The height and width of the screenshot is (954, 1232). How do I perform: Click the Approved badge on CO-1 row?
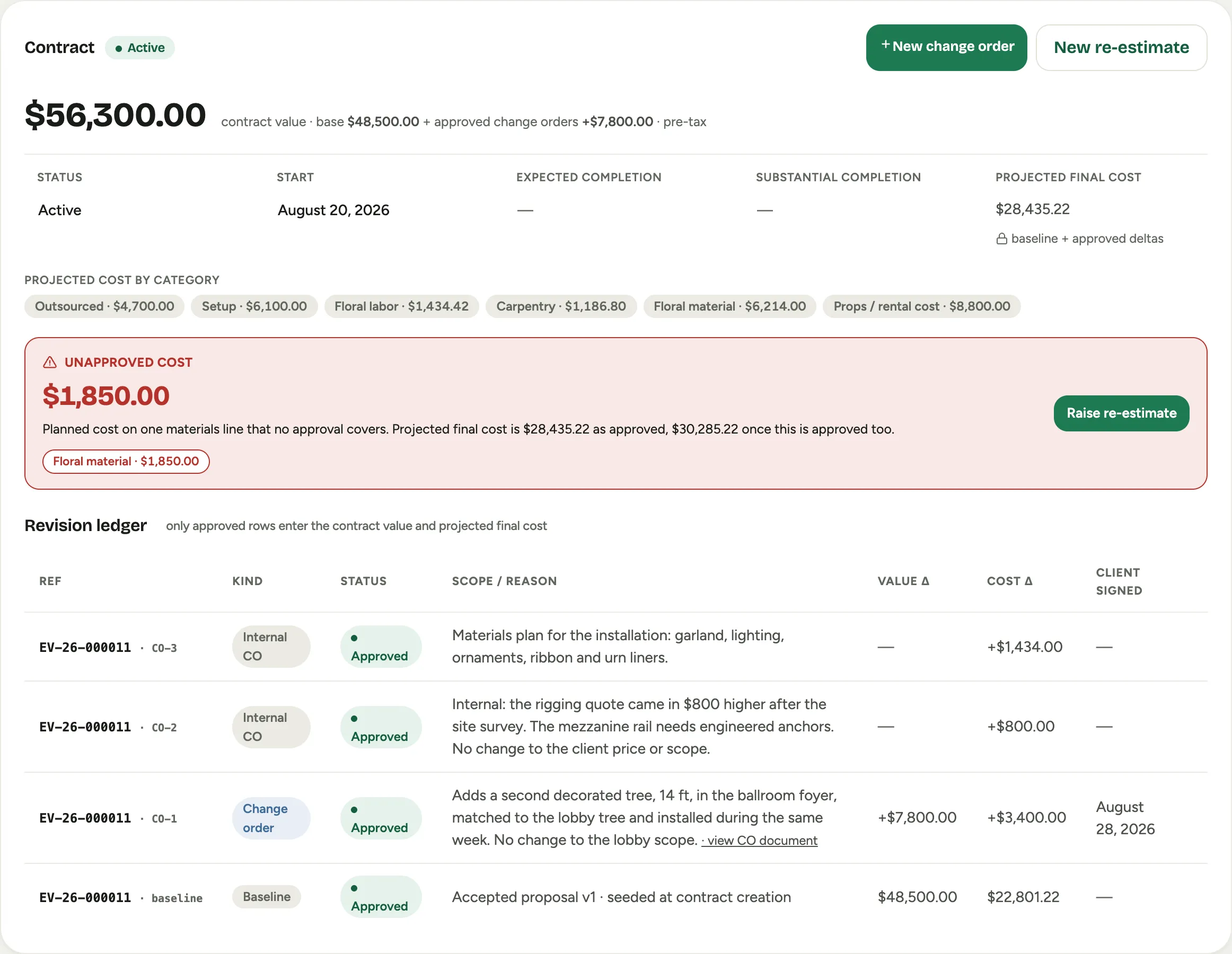pyautogui.click(x=381, y=818)
